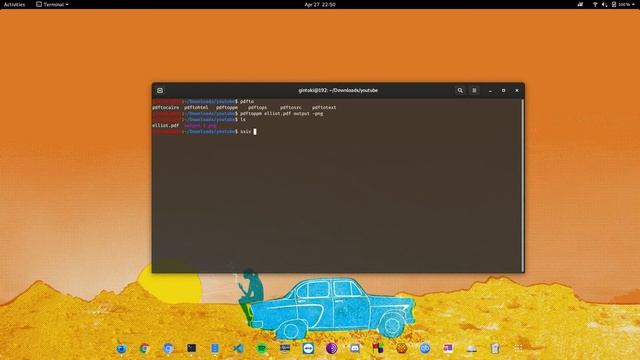The image size is (640, 360).
Task: Open the Trash icon in the dock
Action: click(x=495, y=348)
